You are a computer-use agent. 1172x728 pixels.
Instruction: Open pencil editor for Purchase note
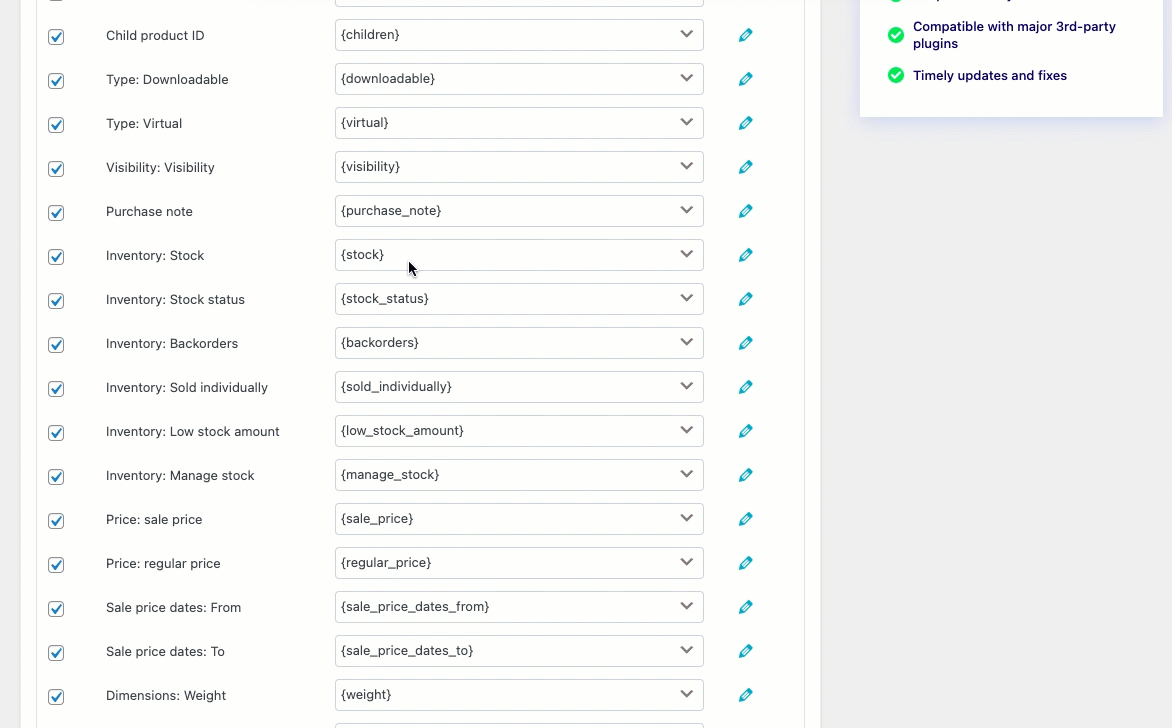coord(745,211)
